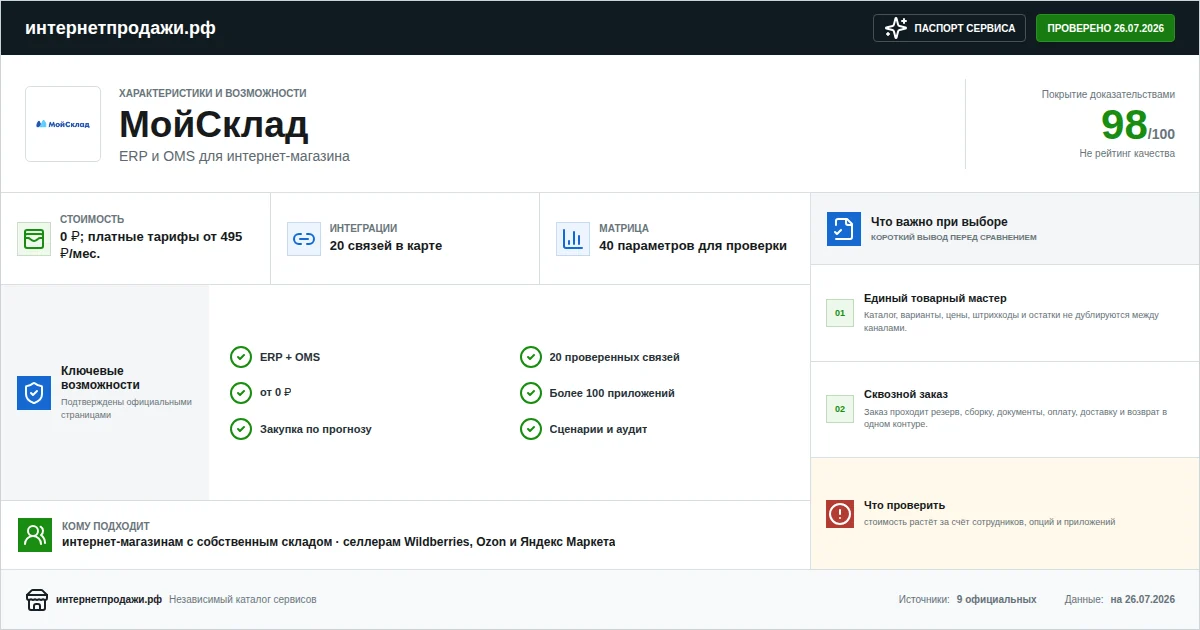The image size is (1200, 630).
Task: Click the Покрытие доказательствами label
Action: point(1108,94)
